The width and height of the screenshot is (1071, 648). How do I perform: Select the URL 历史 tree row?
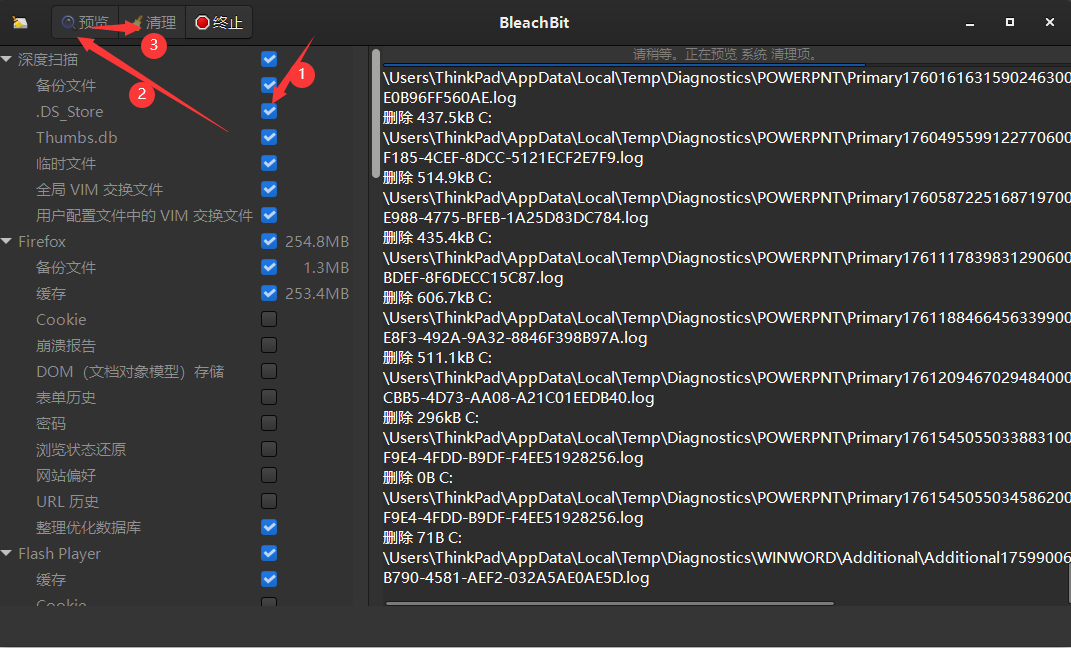coord(68,501)
